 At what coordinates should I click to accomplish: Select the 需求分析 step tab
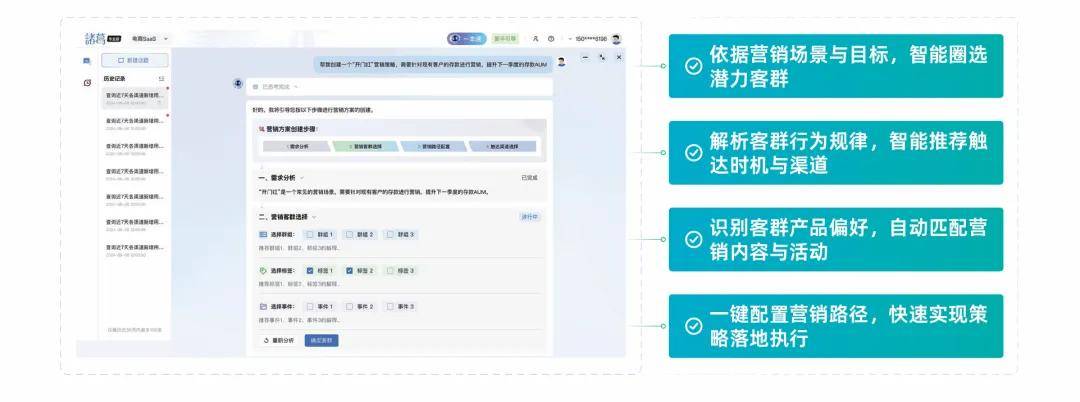pos(298,146)
